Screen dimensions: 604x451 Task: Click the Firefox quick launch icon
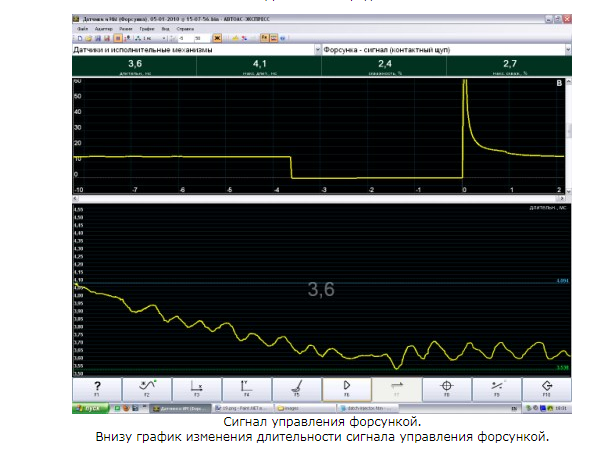coord(126,408)
